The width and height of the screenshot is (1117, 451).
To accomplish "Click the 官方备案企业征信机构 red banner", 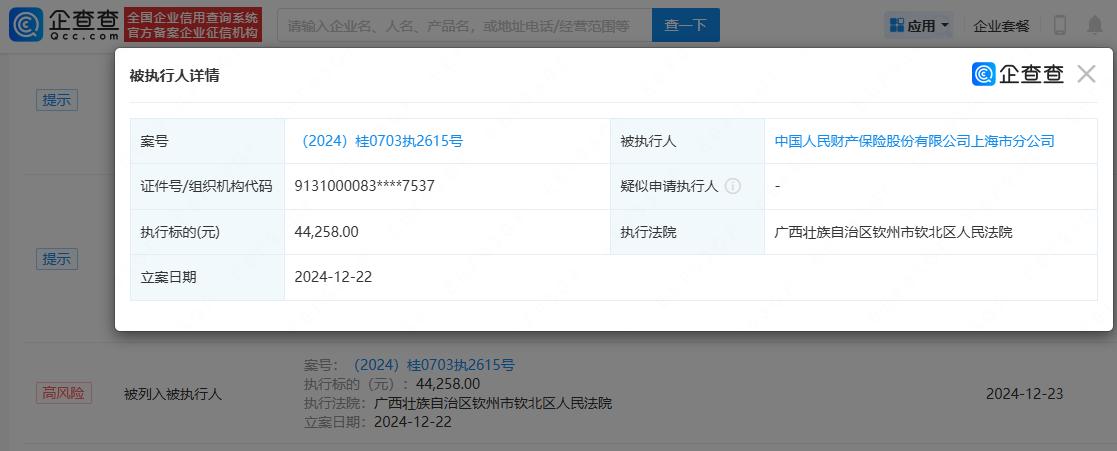I will [x=193, y=33].
